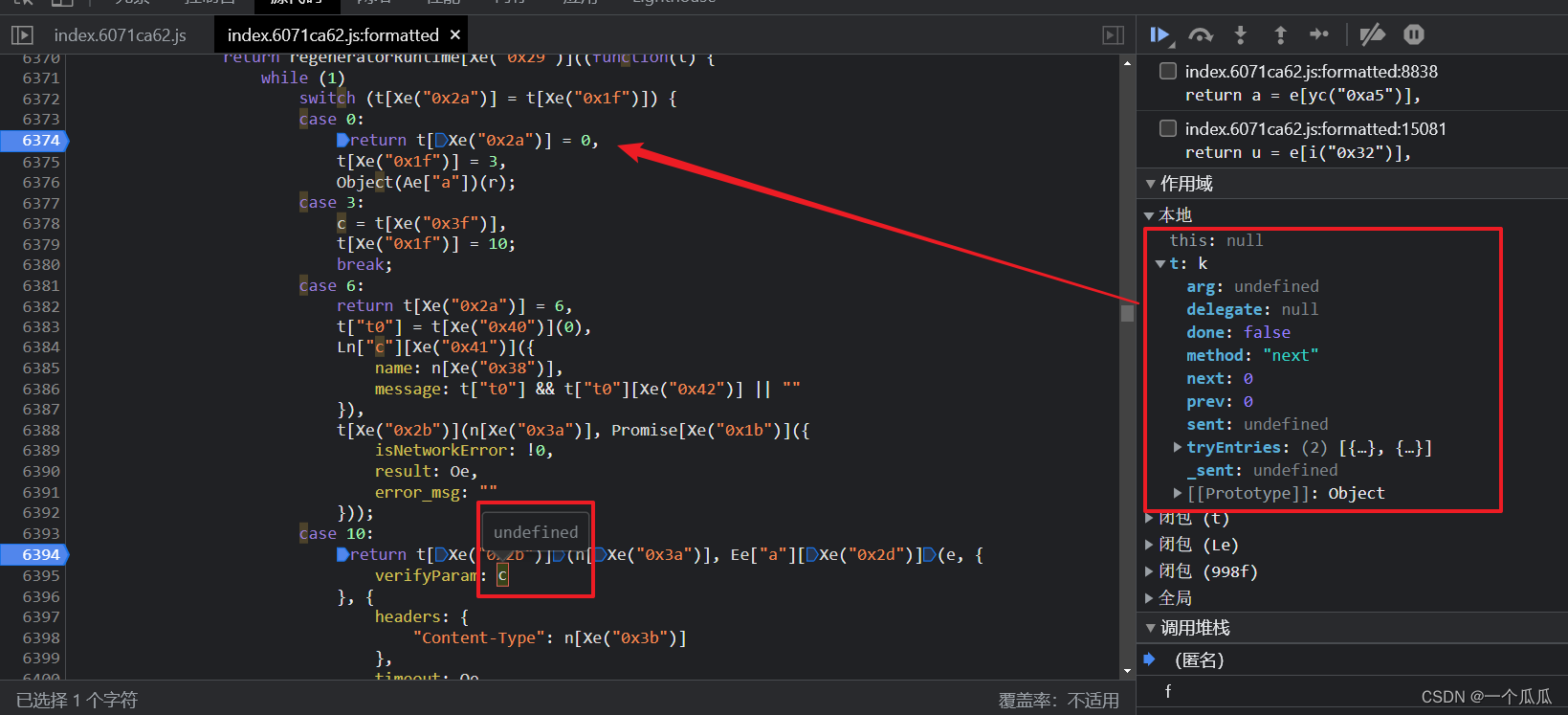The width and height of the screenshot is (1568, 715).
Task: Collapse the t: k object
Action: tap(1160, 264)
